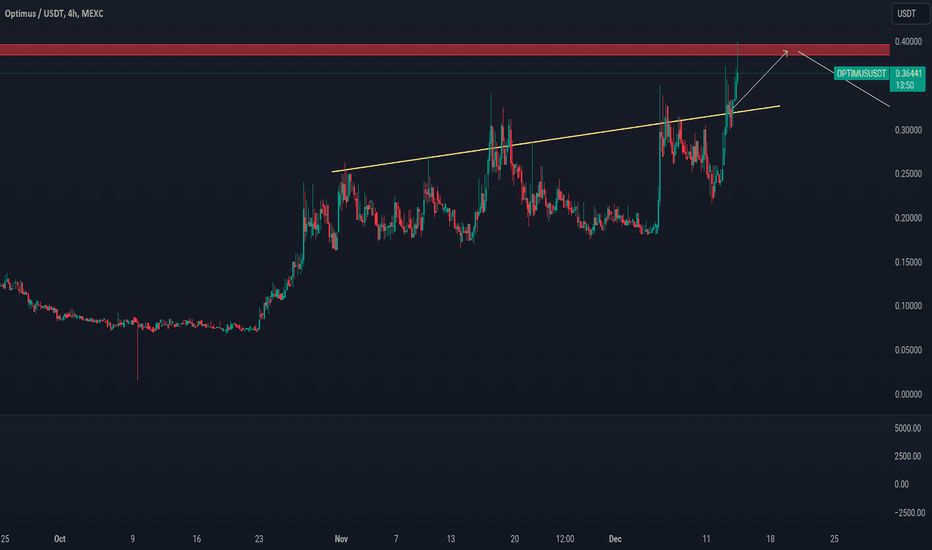This screenshot has height=550, width=932.
Task: Click the USDT currency button
Action: [x=910, y=14]
